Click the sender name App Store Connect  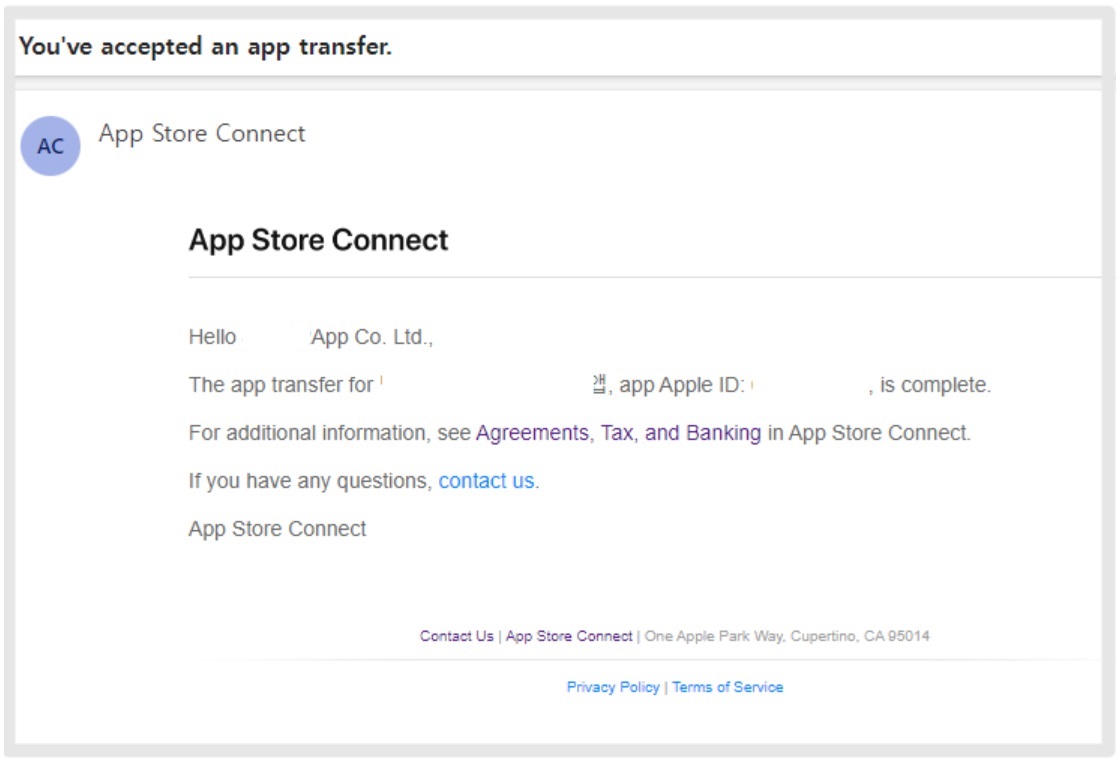[202, 134]
